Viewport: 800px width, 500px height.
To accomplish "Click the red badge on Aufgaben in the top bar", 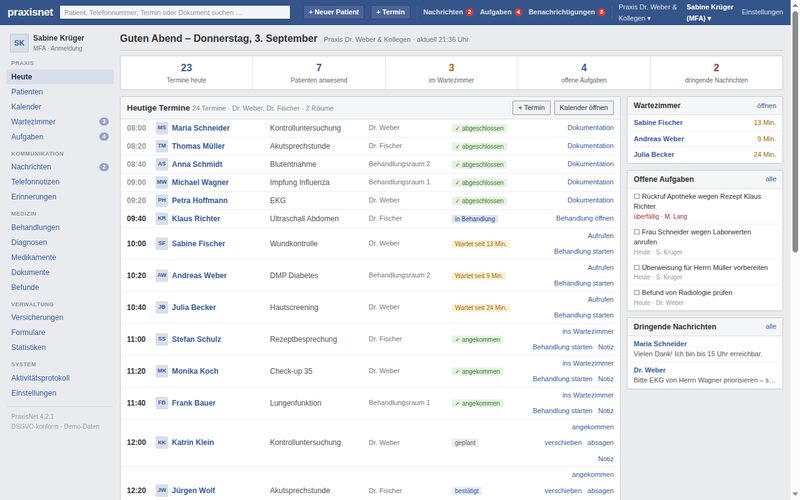I will 518,12.
